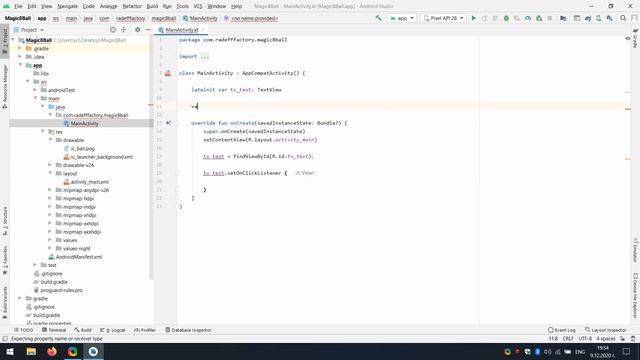Image resolution: width=640 pixels, height=360 pixels.
Task: Select proguard-rules.pro file
Action: pos(62,290)
